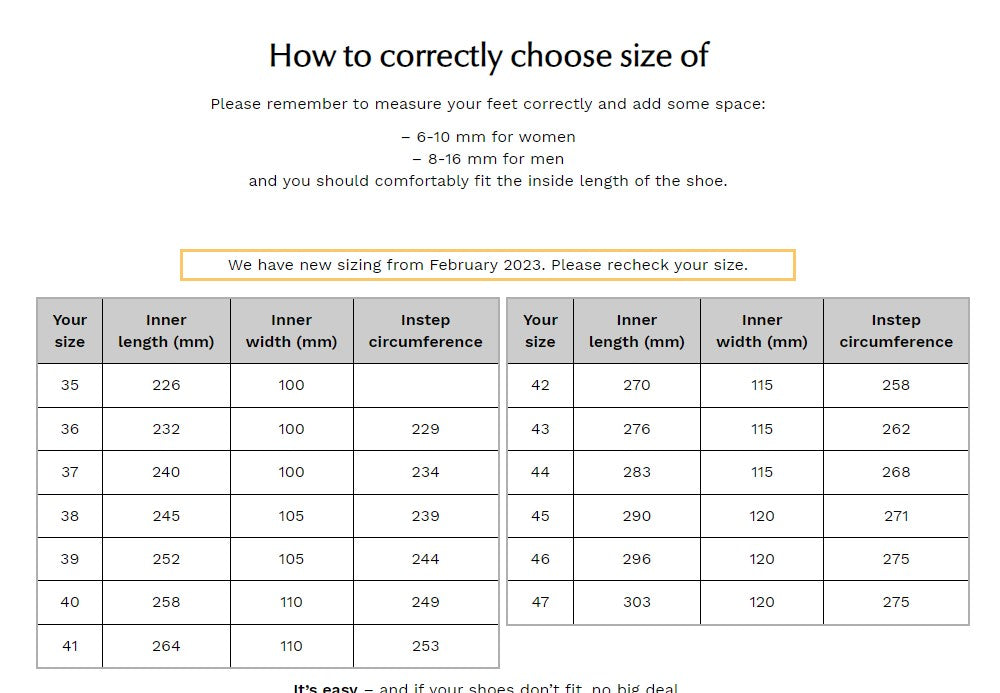Click right table's "Your size" header
Screen dimensions: 1000x693
click(540, 331)
